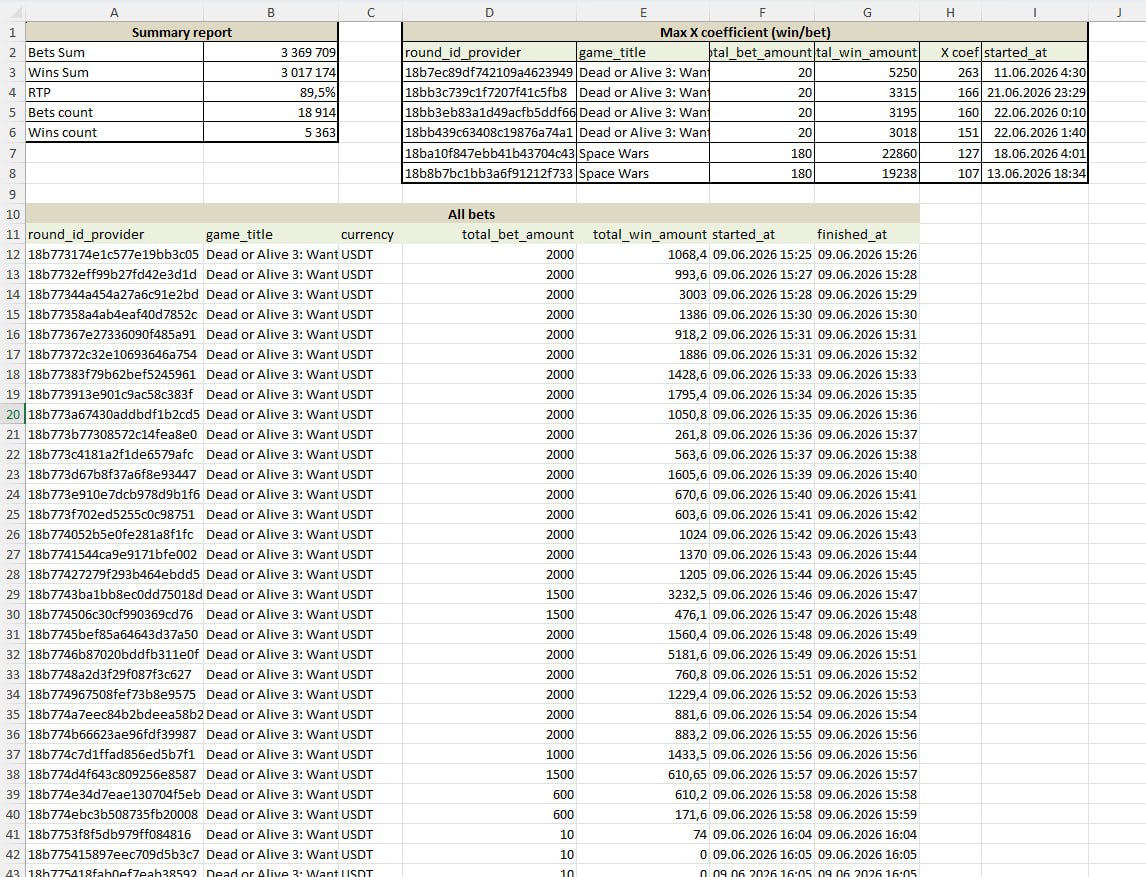Select bet amount 1000 in row 37
This screenshot has width=1146, height=877.
[x=489, y=755]
